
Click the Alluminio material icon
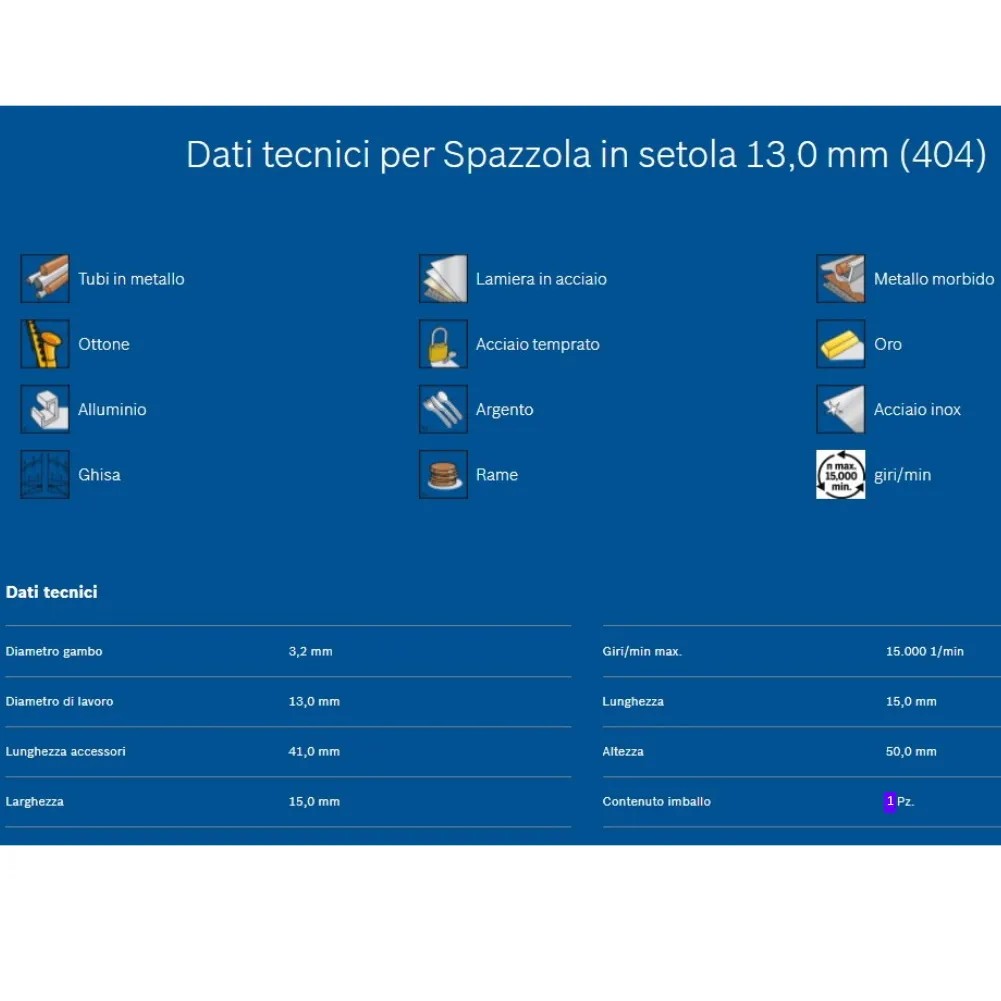pos(45,409)
